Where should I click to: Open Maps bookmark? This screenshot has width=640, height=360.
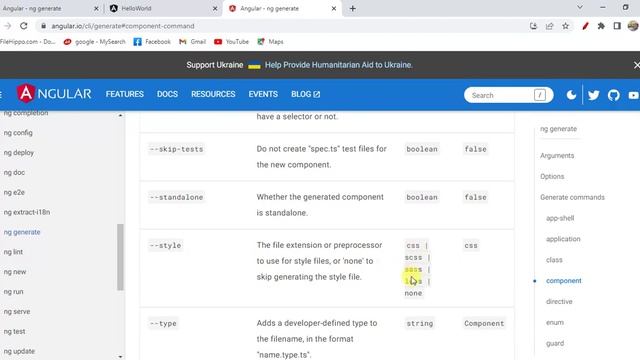point(270,42)
